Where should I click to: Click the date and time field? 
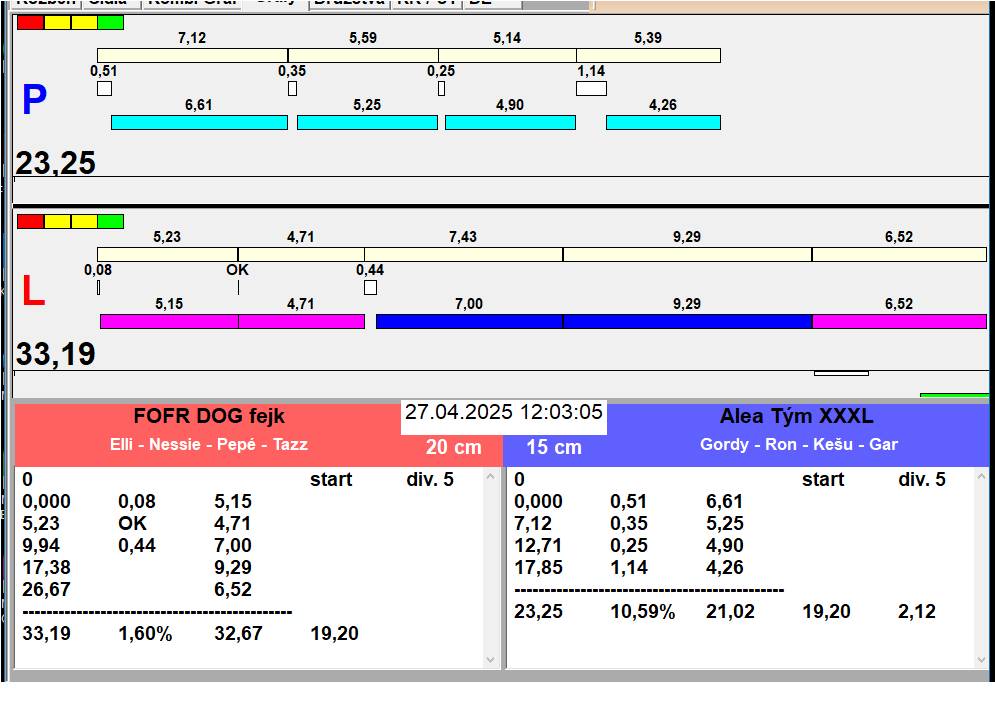point(503,413)
